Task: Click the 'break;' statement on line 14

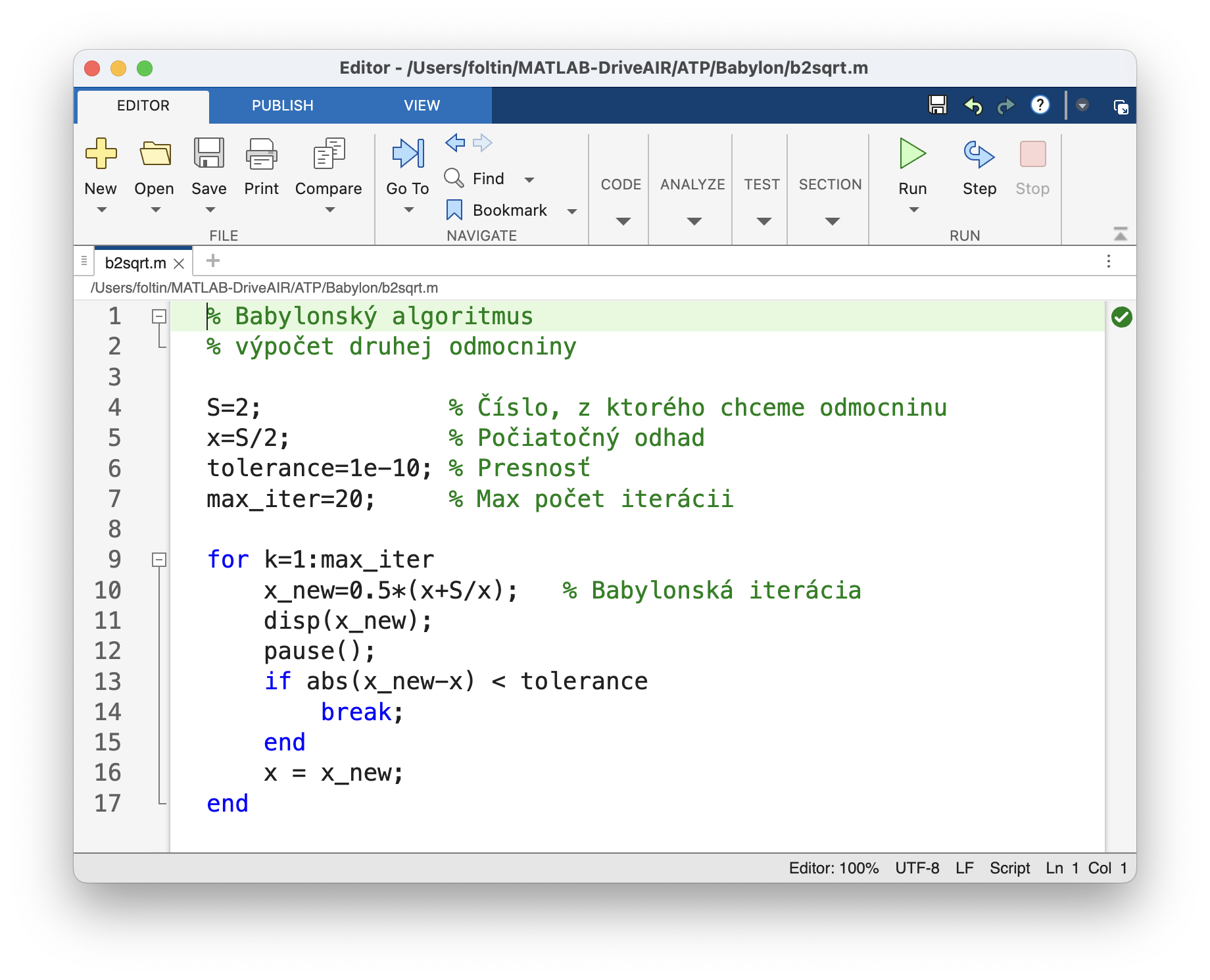Action: pos(362,712)
